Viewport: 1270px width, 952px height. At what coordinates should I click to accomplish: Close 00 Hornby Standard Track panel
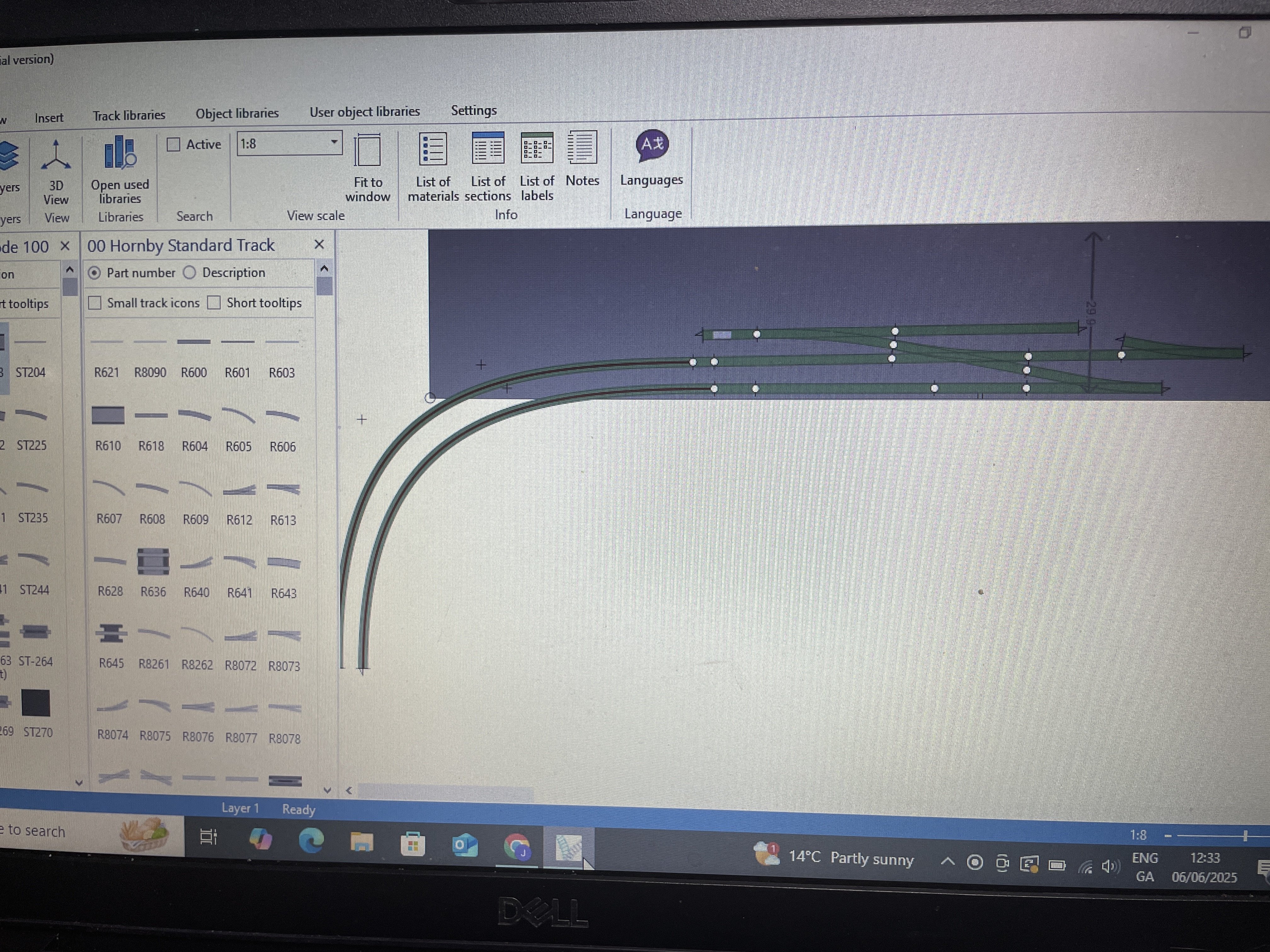click(x=319, y=245)
